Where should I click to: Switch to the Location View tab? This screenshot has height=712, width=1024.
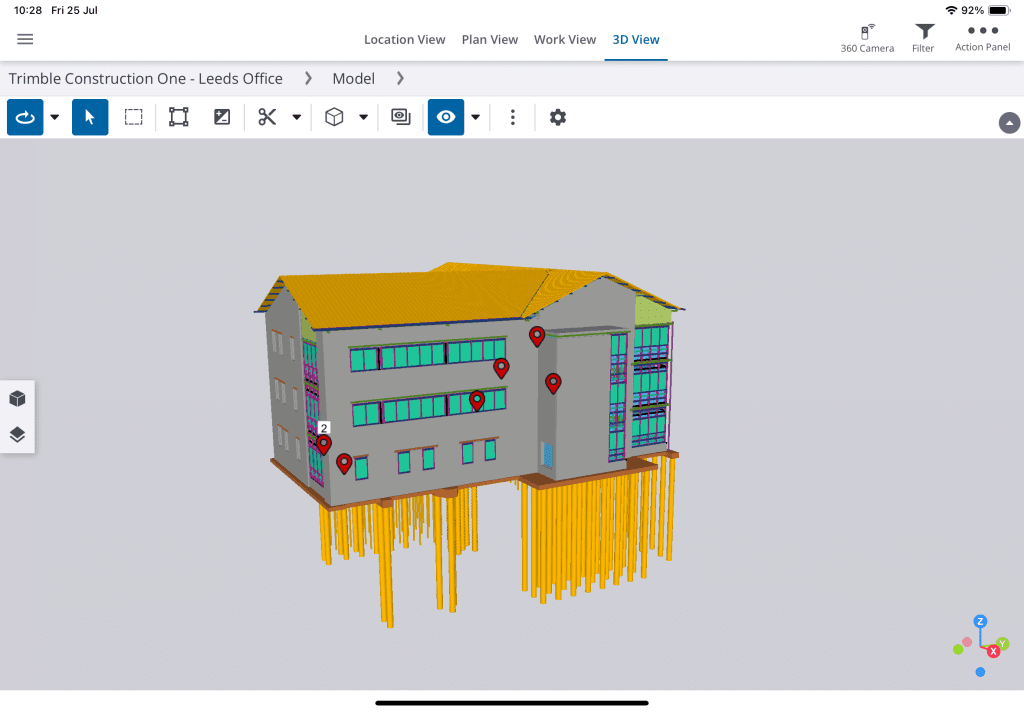pyautogui.click(x=404, y=40)
